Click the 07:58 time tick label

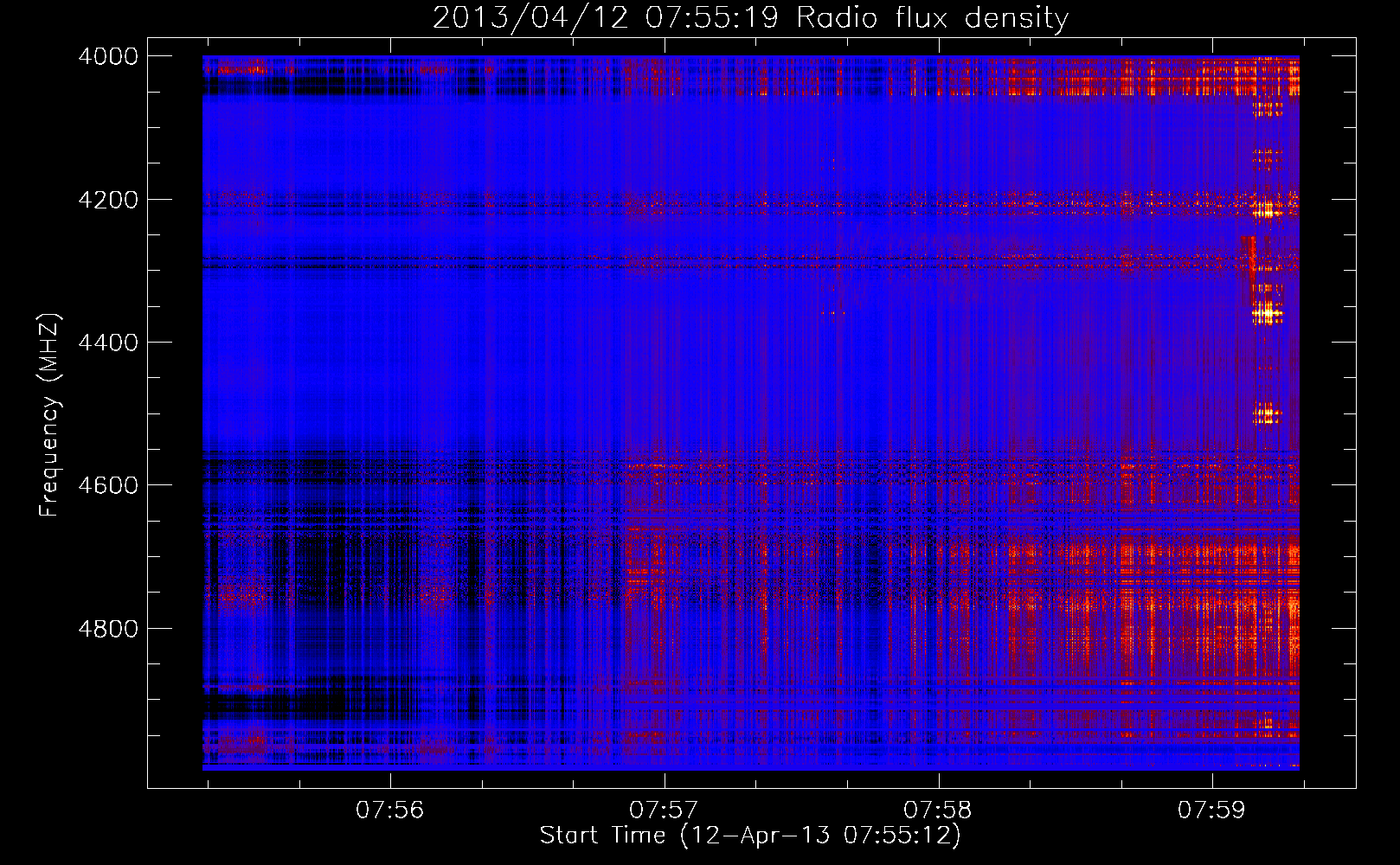[x=938, y=811]
